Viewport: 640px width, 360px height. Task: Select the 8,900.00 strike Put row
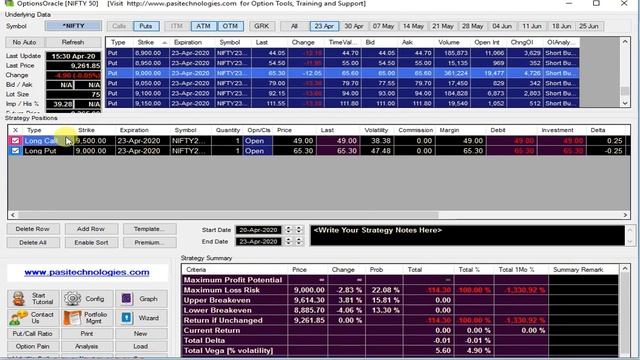[x=342, y=53]
